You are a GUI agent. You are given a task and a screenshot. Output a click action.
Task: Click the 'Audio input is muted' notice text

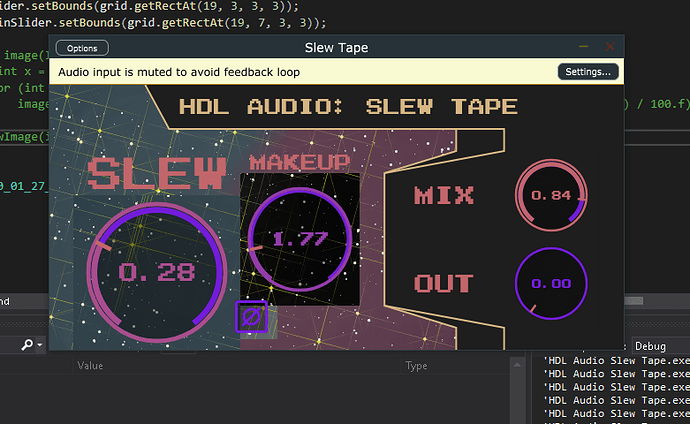(x=179, y=72)
